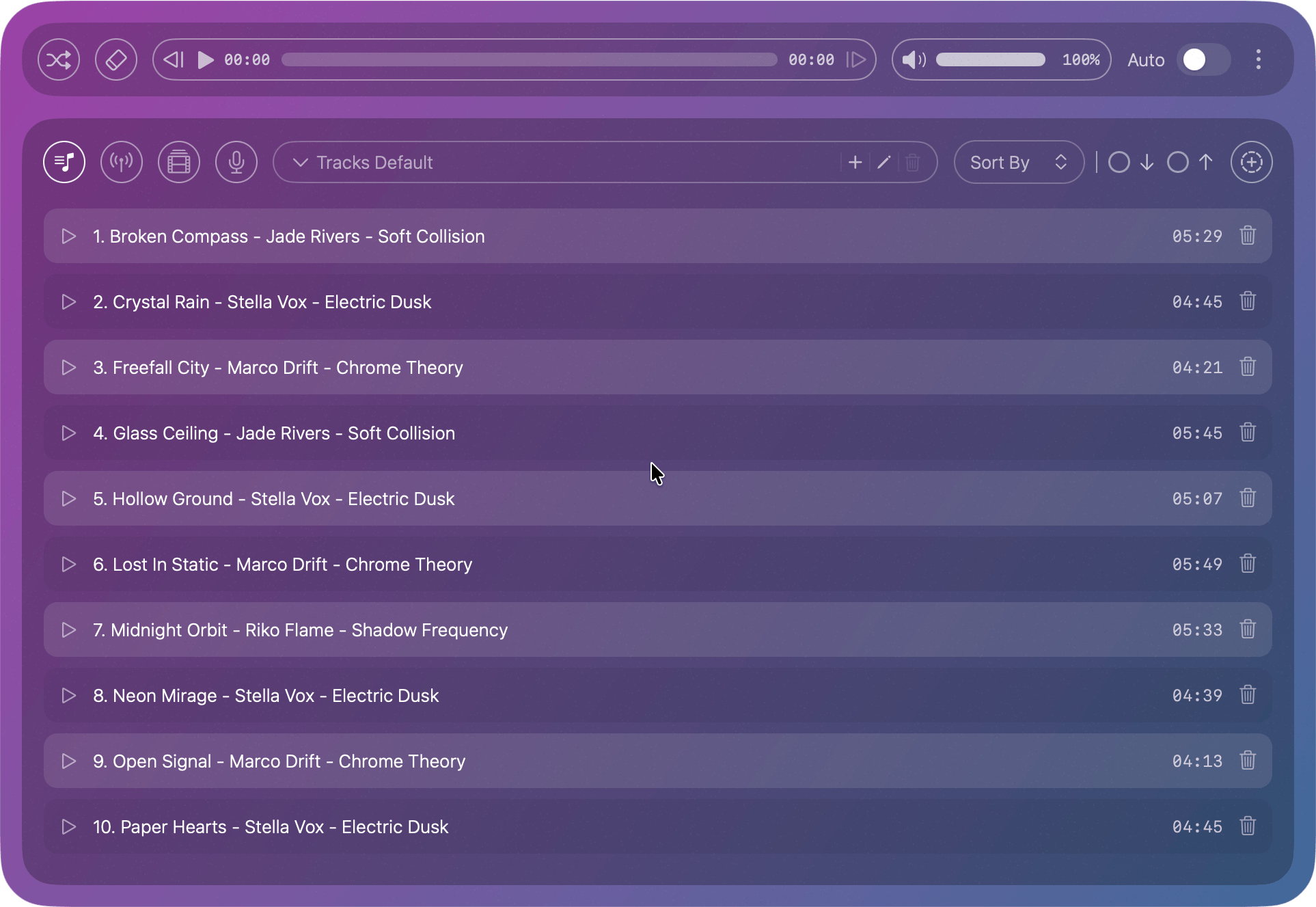Viewport: 1316px width, 907px height.
Task: Delete the Tracks Default playlist
Action: click(x=913, y=162)
